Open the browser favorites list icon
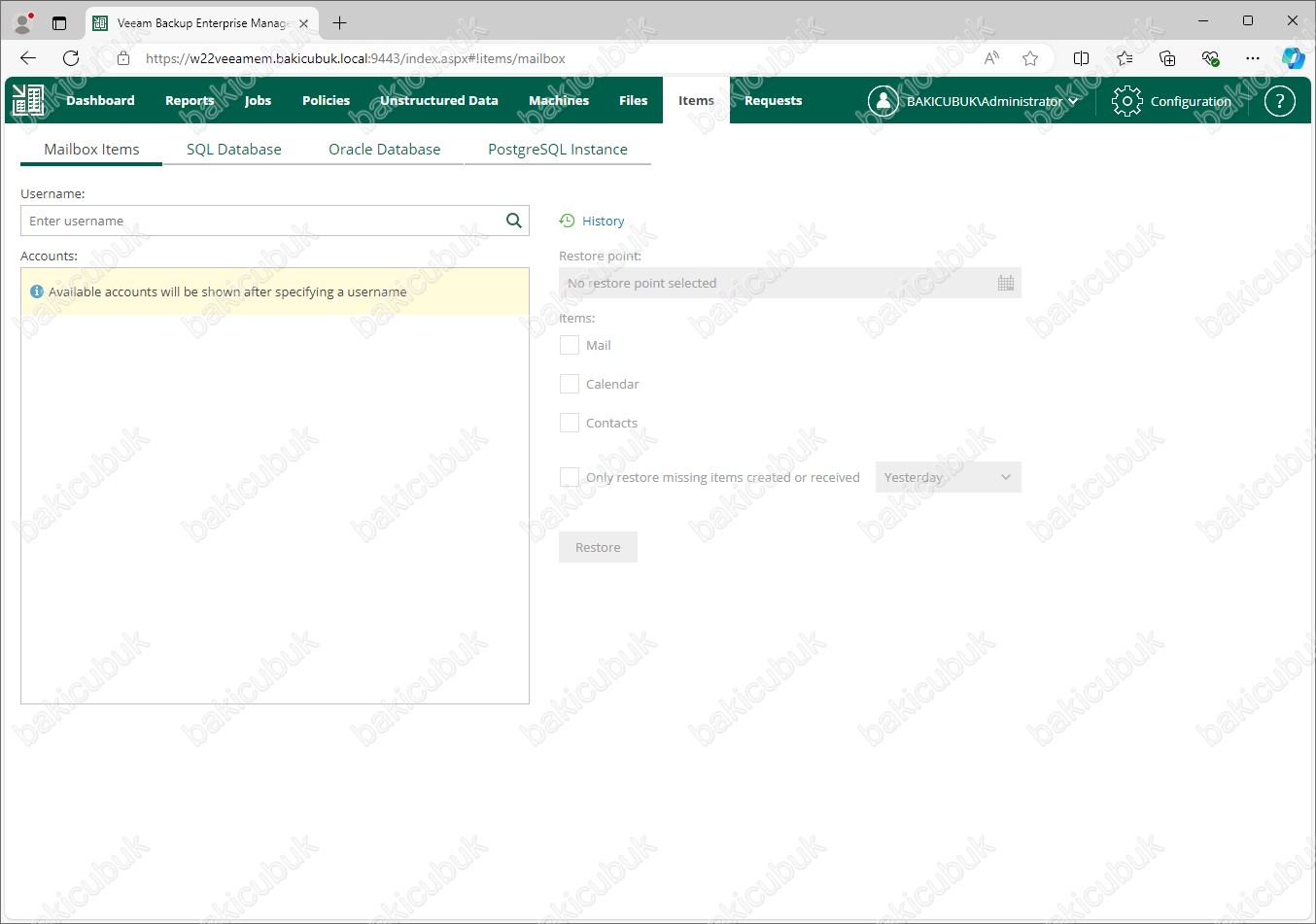This screenshot has width=1316, height=924. pyautogui.click(x=1125, y=58)
